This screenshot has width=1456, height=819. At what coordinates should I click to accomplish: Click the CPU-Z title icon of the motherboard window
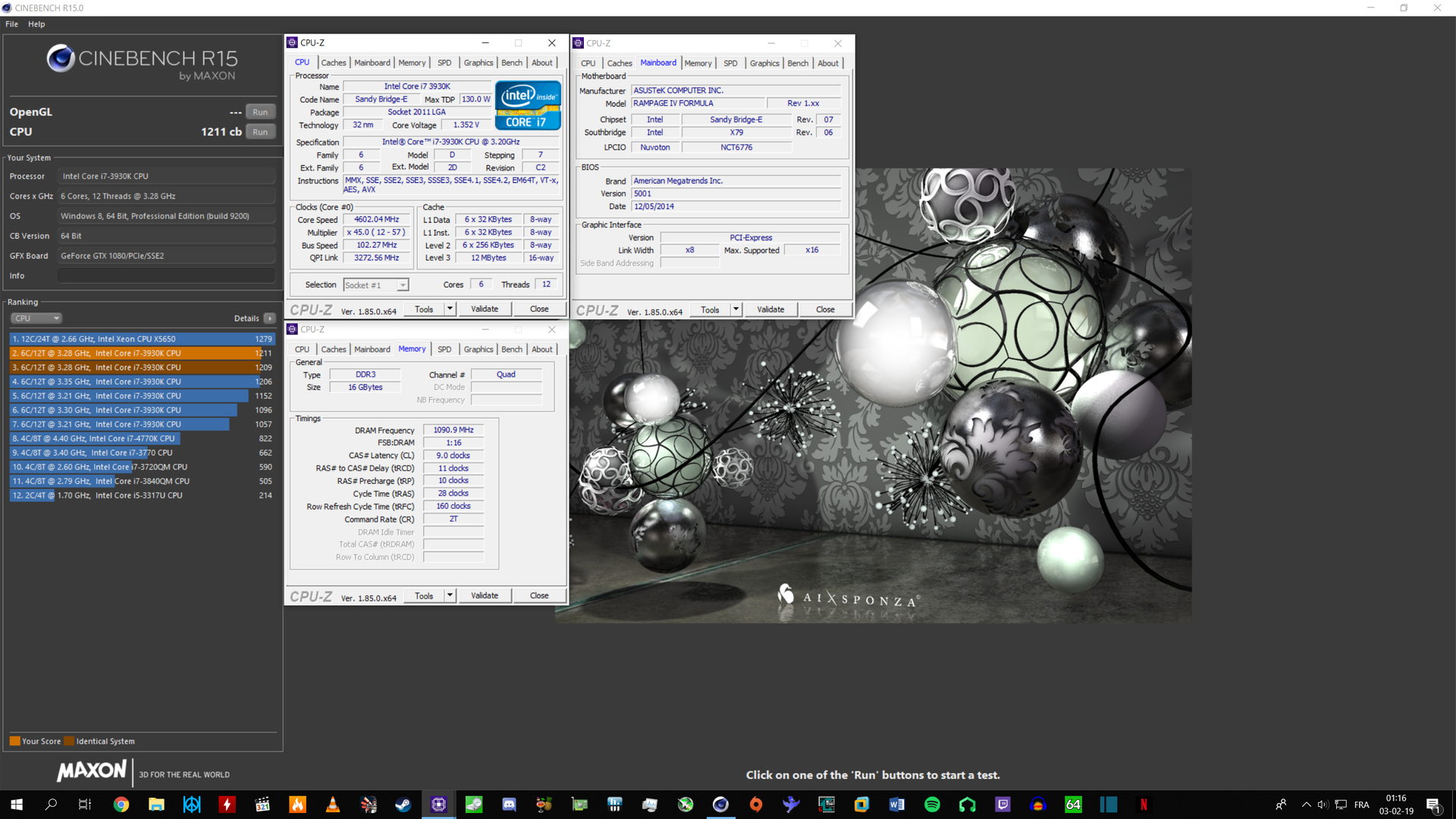578,43
